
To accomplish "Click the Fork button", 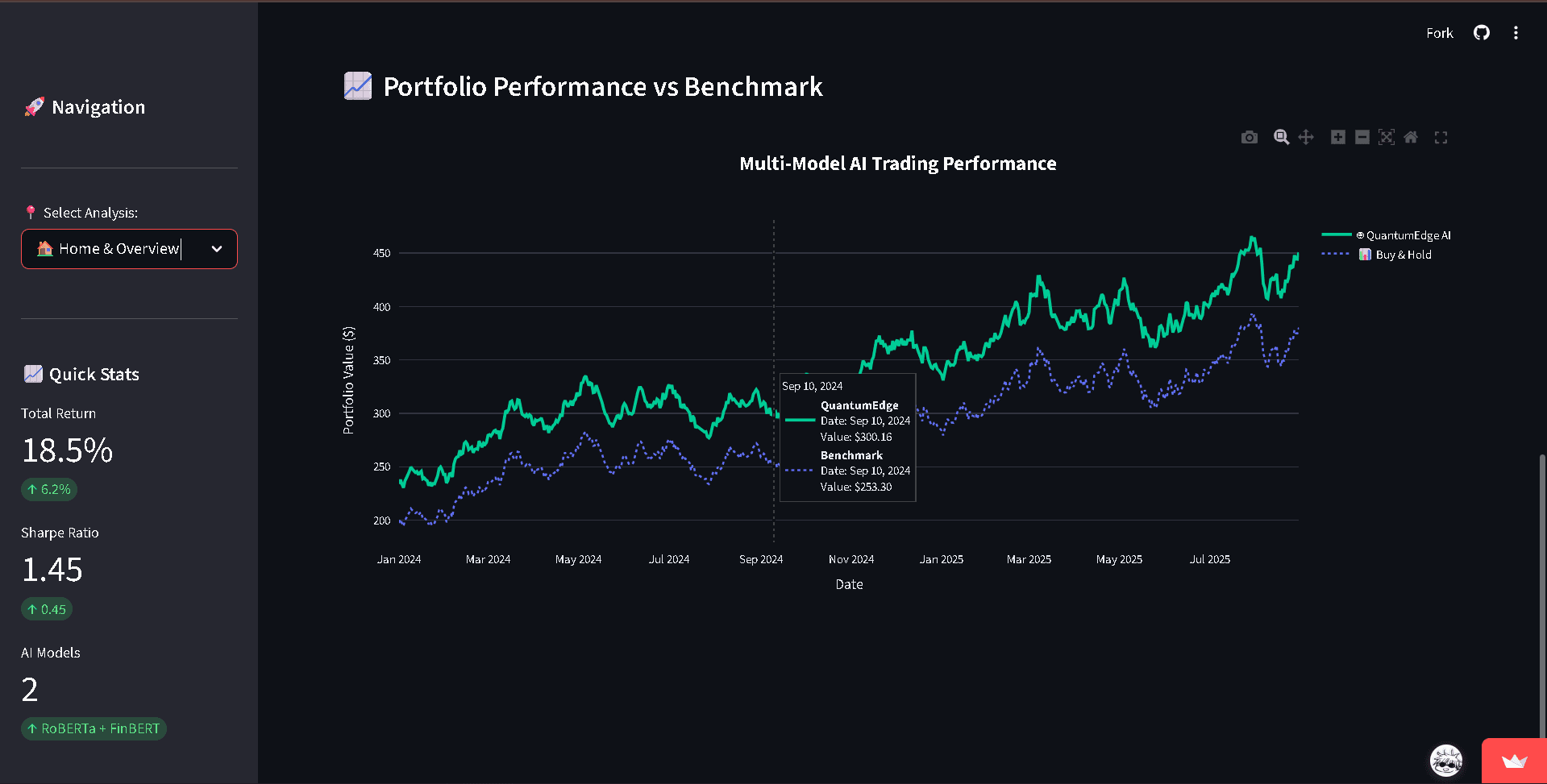I will (1439, 33).
